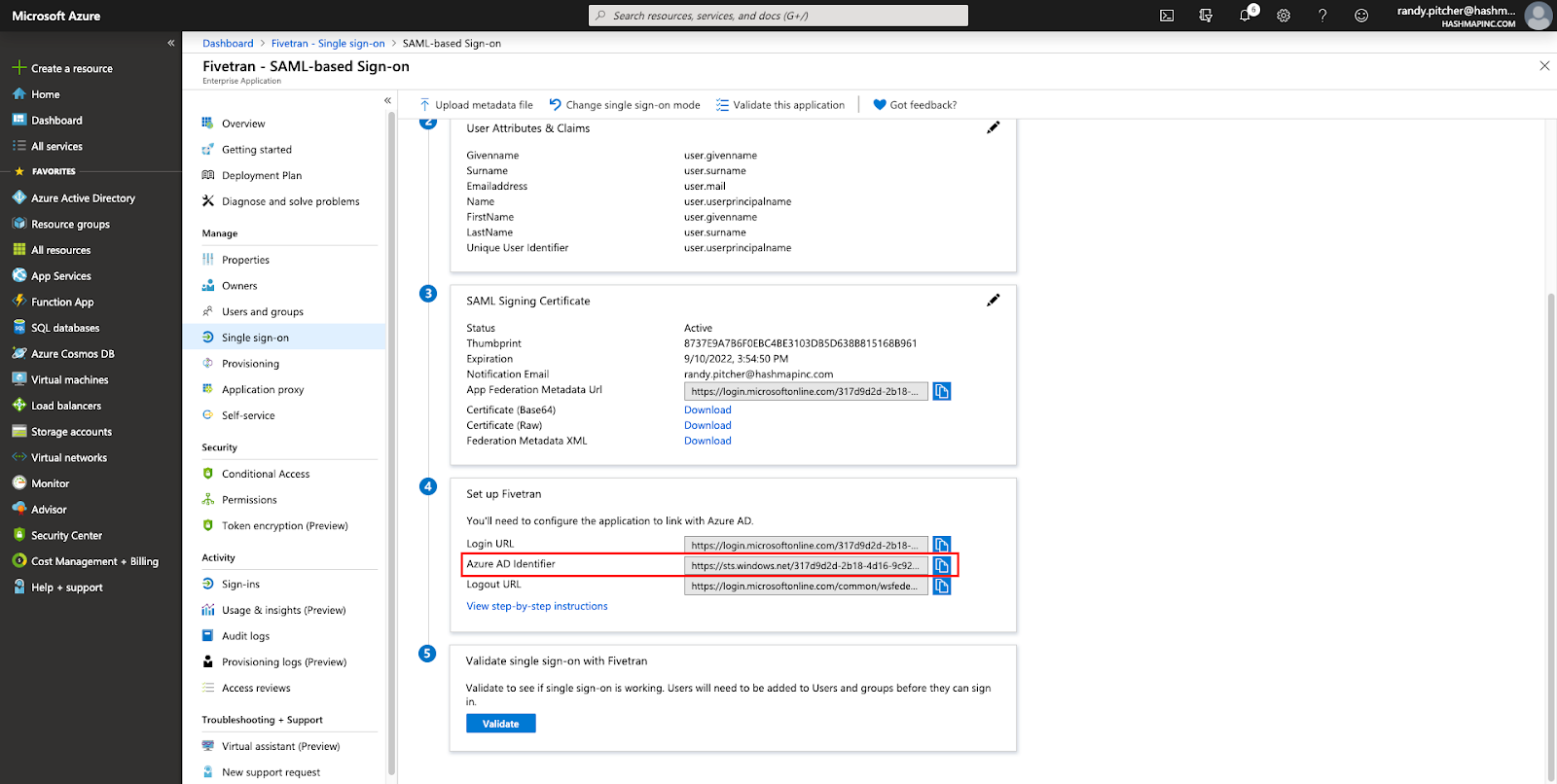The height and width of the screenshot is (784, 1557).
Task: Click Got feedback?
Action: tap(915, 105)
